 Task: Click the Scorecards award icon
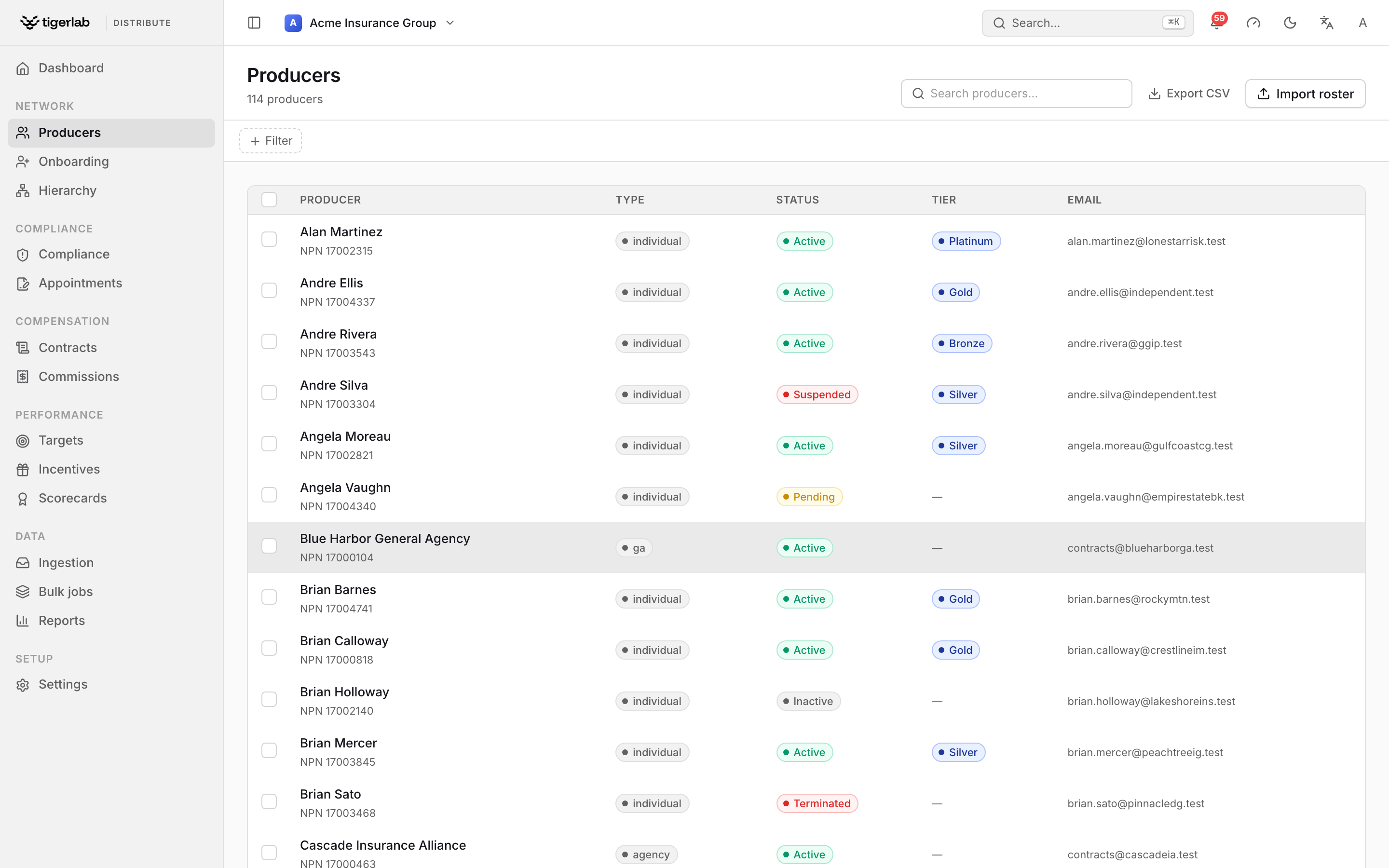point(23,498)
